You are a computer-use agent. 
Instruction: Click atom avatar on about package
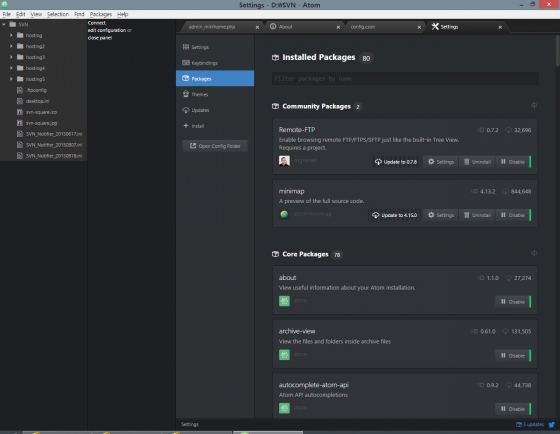[284, 301]
